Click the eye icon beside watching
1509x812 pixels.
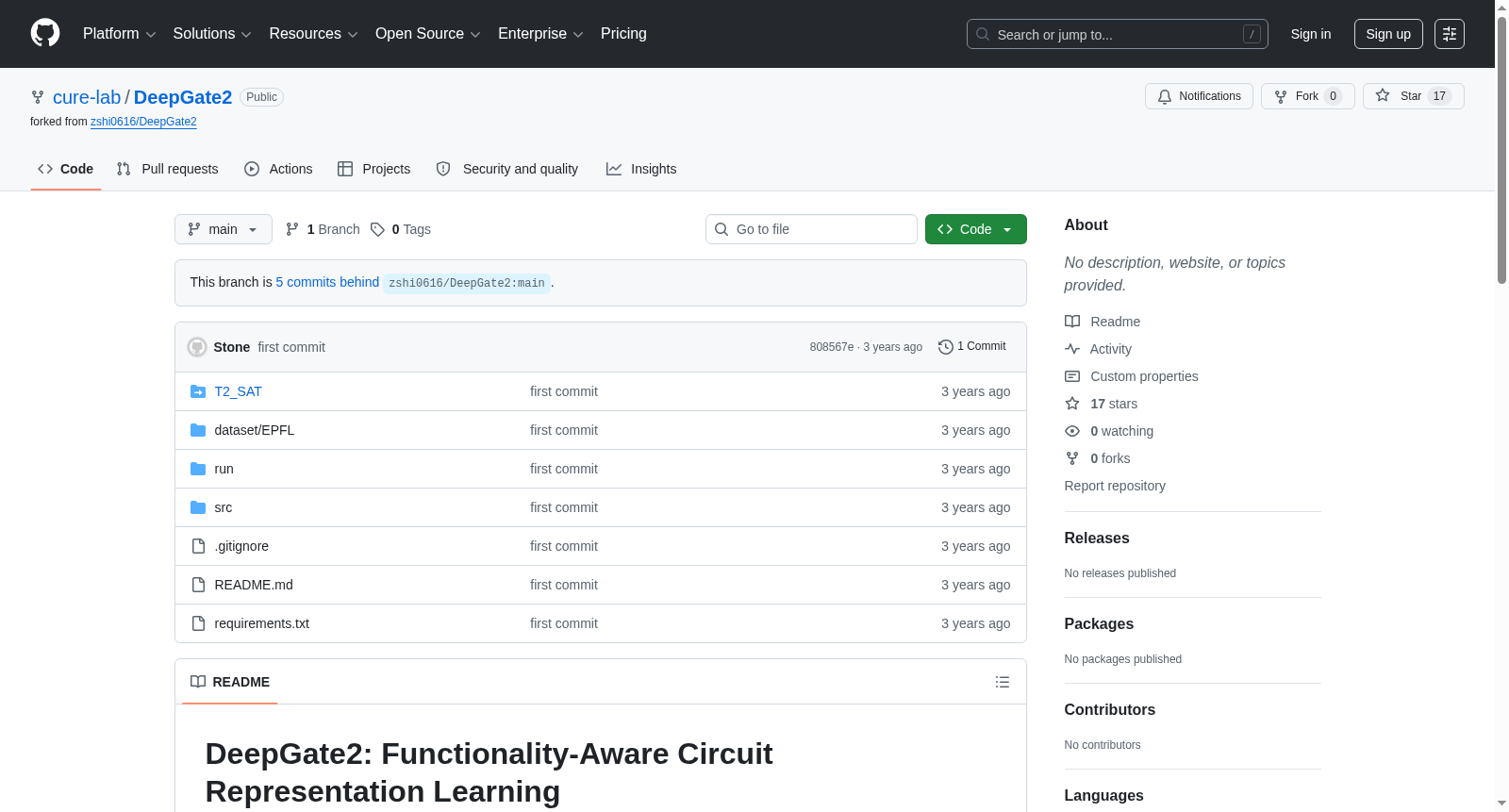[1072, 431]
